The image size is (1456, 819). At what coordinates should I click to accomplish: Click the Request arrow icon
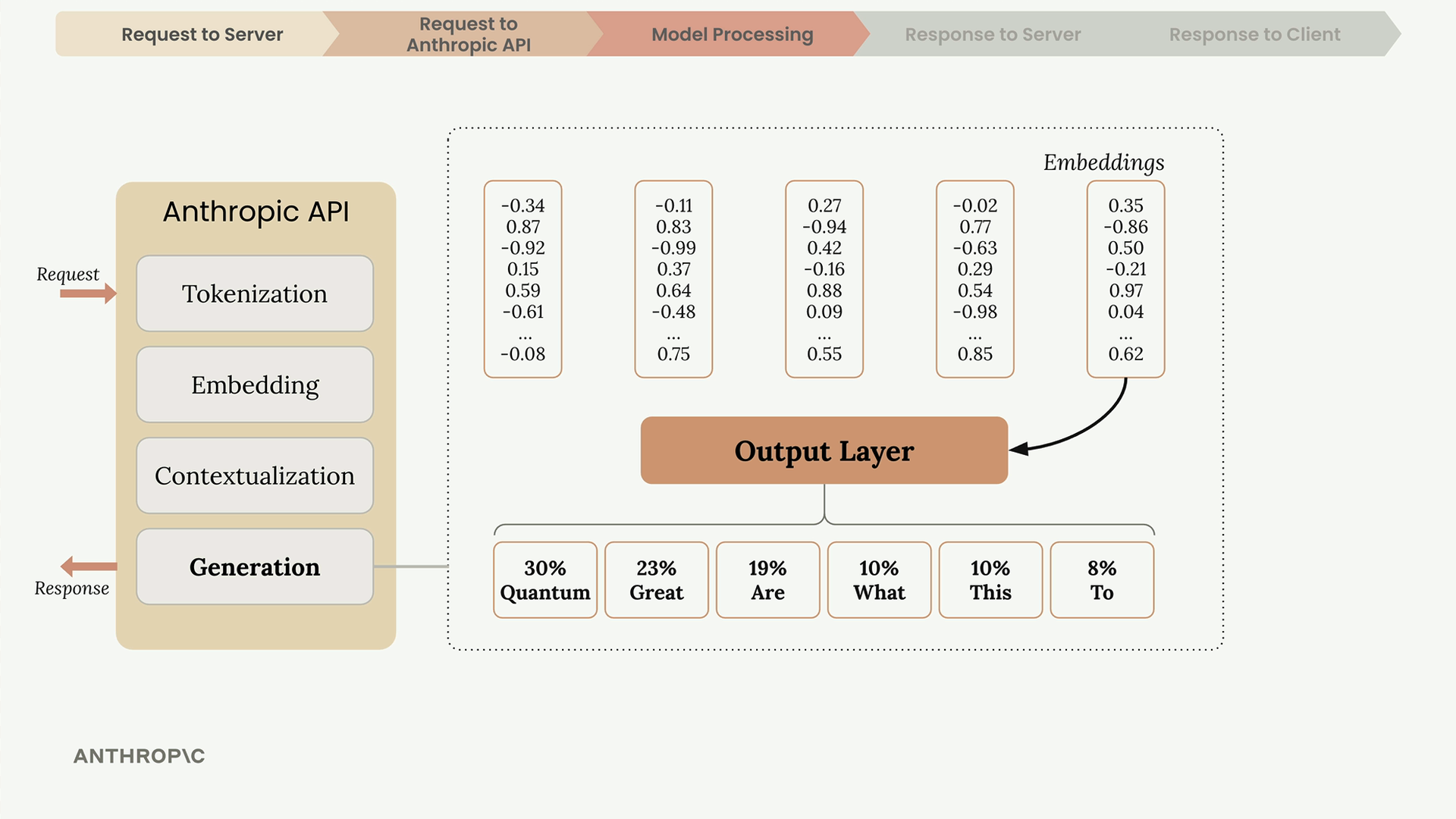[88, 293]
